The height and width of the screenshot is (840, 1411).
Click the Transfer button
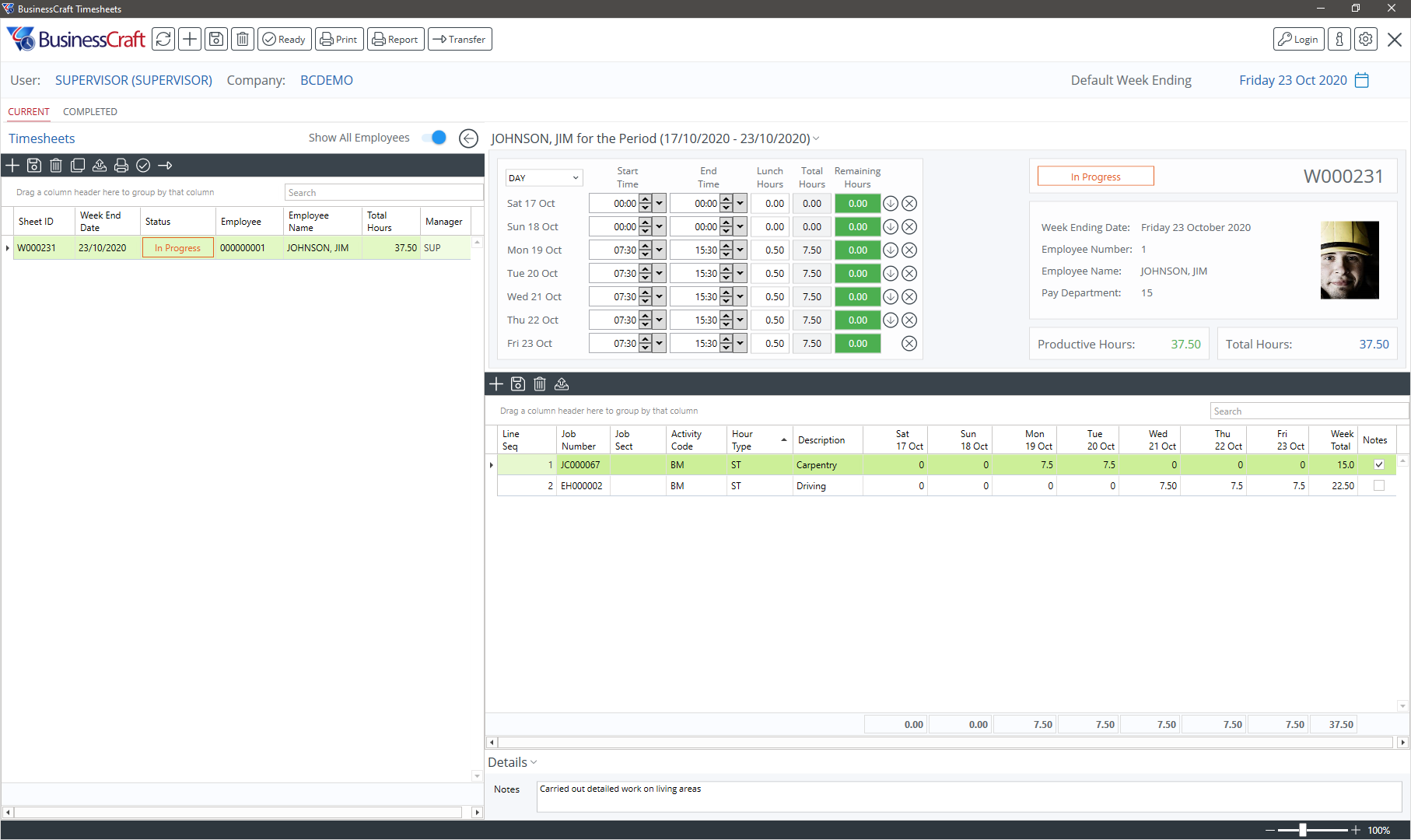460,39
